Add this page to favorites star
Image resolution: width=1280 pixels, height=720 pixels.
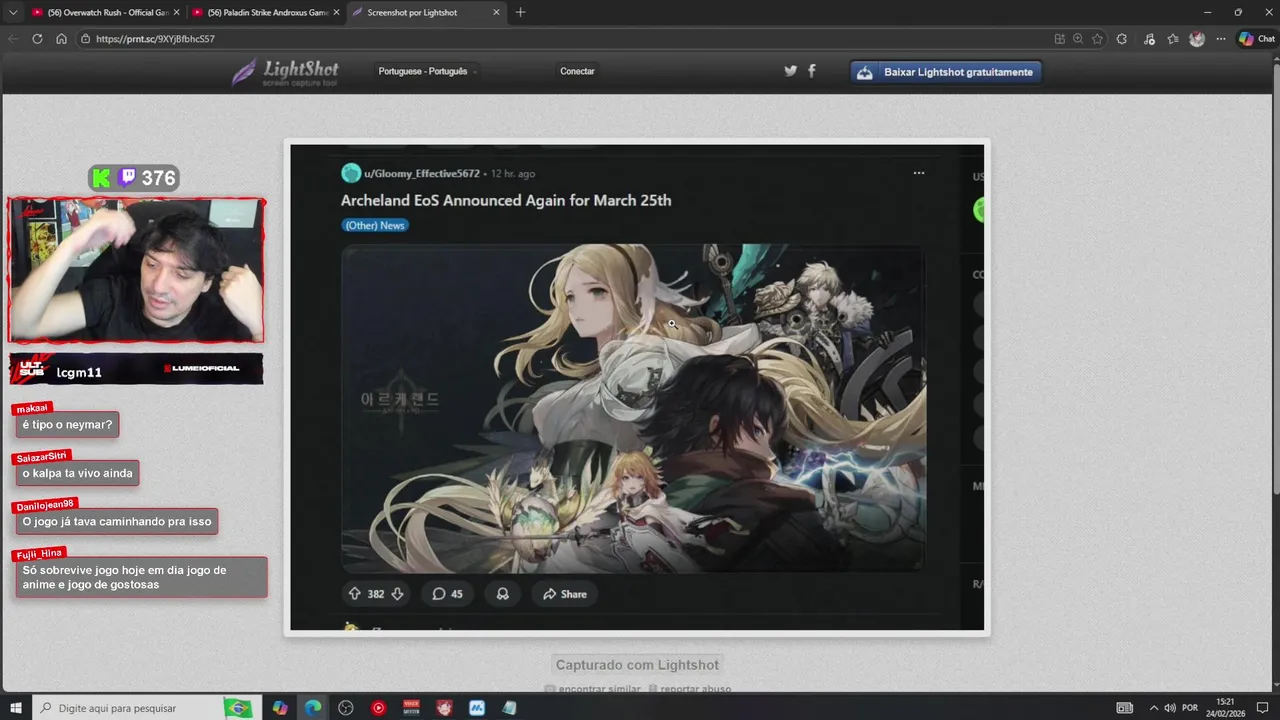(1097, 39)
